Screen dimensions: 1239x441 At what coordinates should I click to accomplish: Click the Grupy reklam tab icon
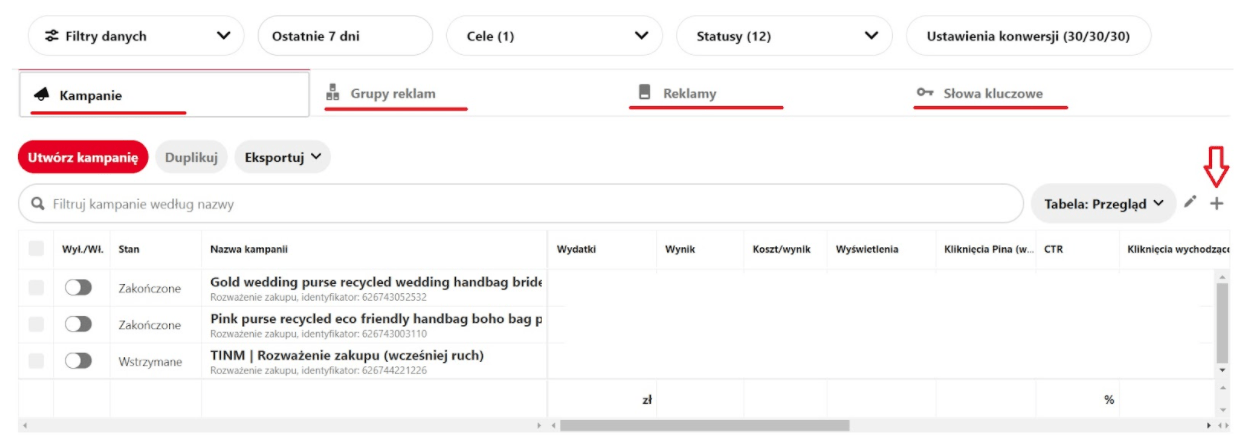pyautogui.click(x=333, y=93)
